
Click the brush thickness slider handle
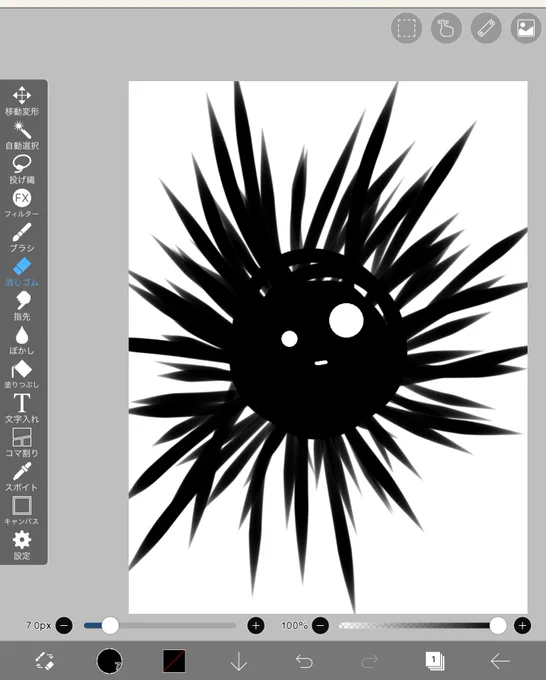[x=110, y=625]
